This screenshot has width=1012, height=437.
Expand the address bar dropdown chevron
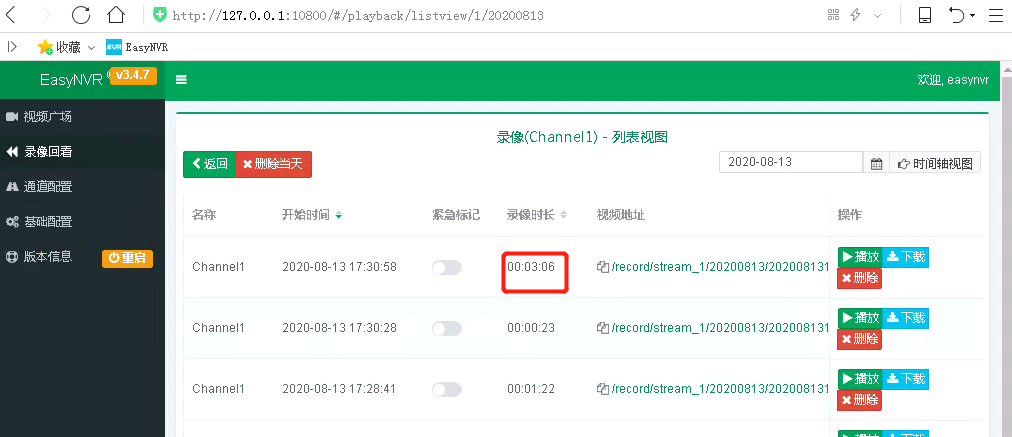click(877, 15)
